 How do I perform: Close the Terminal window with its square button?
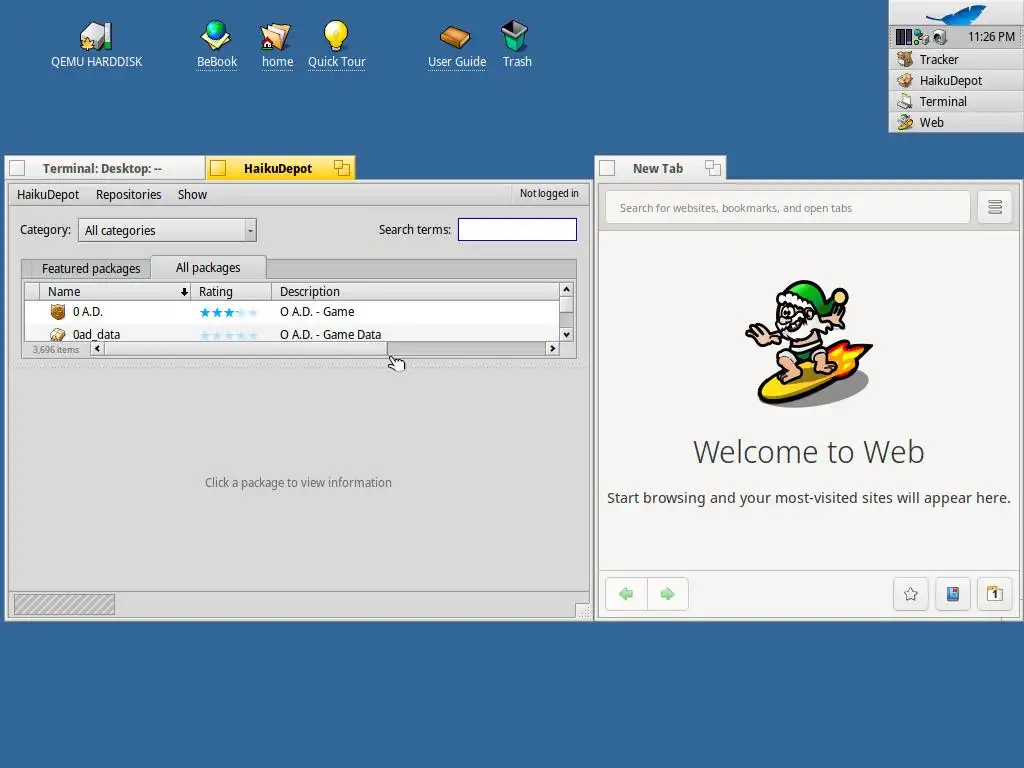[18, 168]
